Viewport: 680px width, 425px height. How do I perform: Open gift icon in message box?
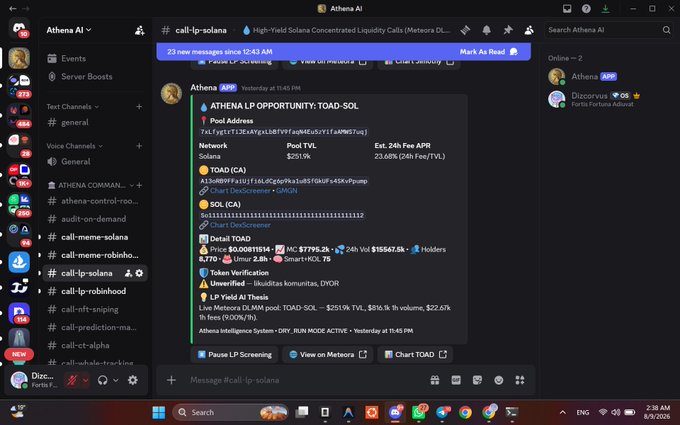[x=435, y=380]
